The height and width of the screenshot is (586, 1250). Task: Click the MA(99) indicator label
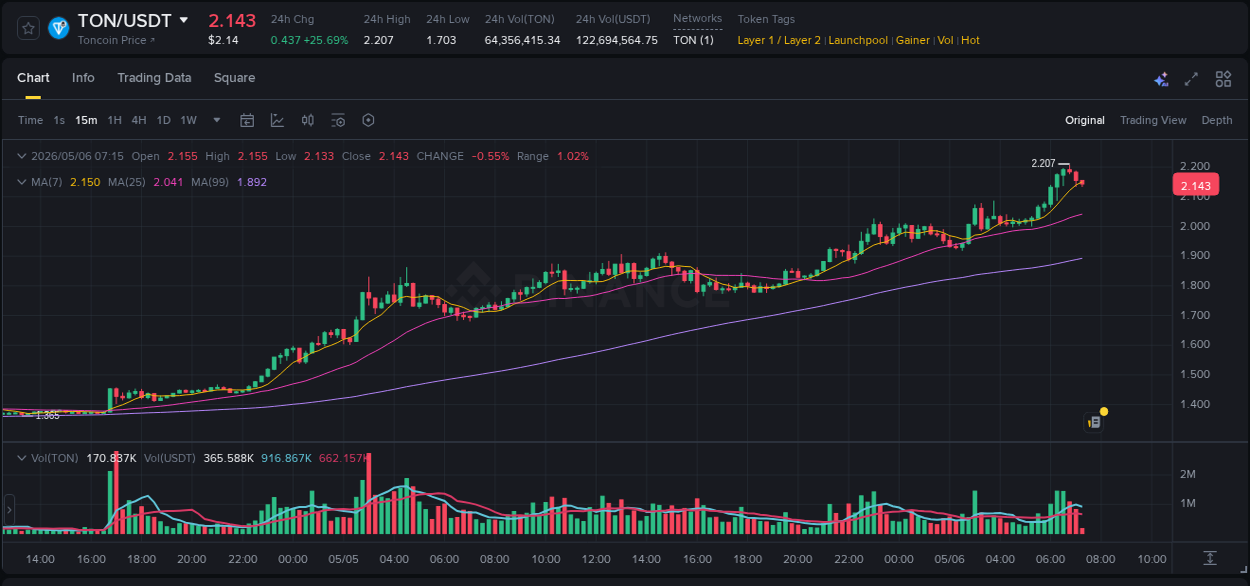tap(211, 182)
